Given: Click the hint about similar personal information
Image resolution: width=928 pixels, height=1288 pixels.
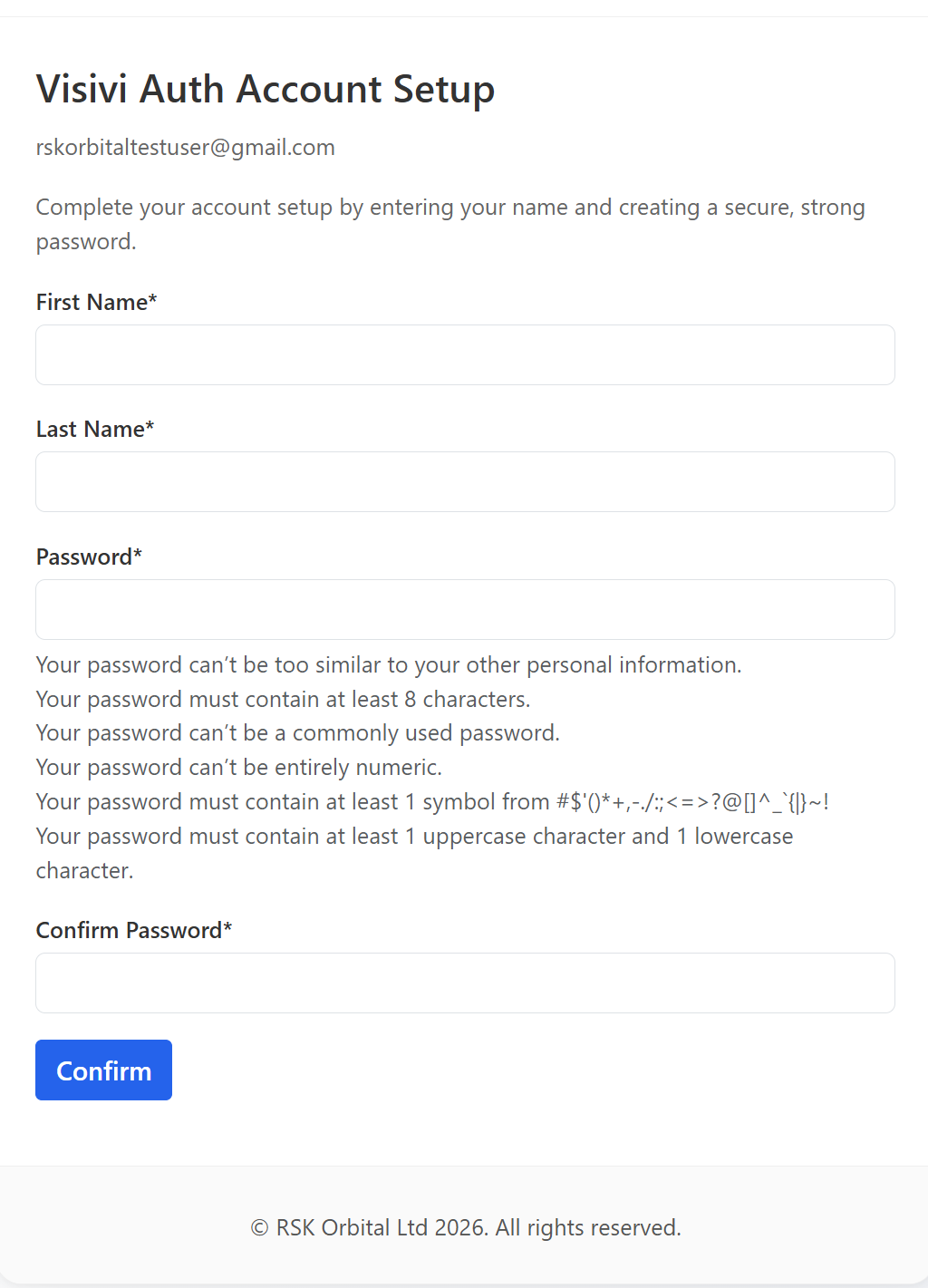Looking at the screenshot, I should [x=389, y=664].
